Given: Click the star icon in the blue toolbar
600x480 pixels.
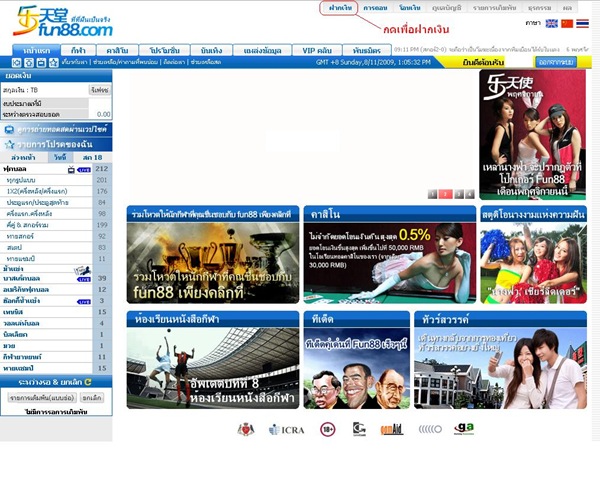Looking at the screenshot, I should [x=54, y=62].
